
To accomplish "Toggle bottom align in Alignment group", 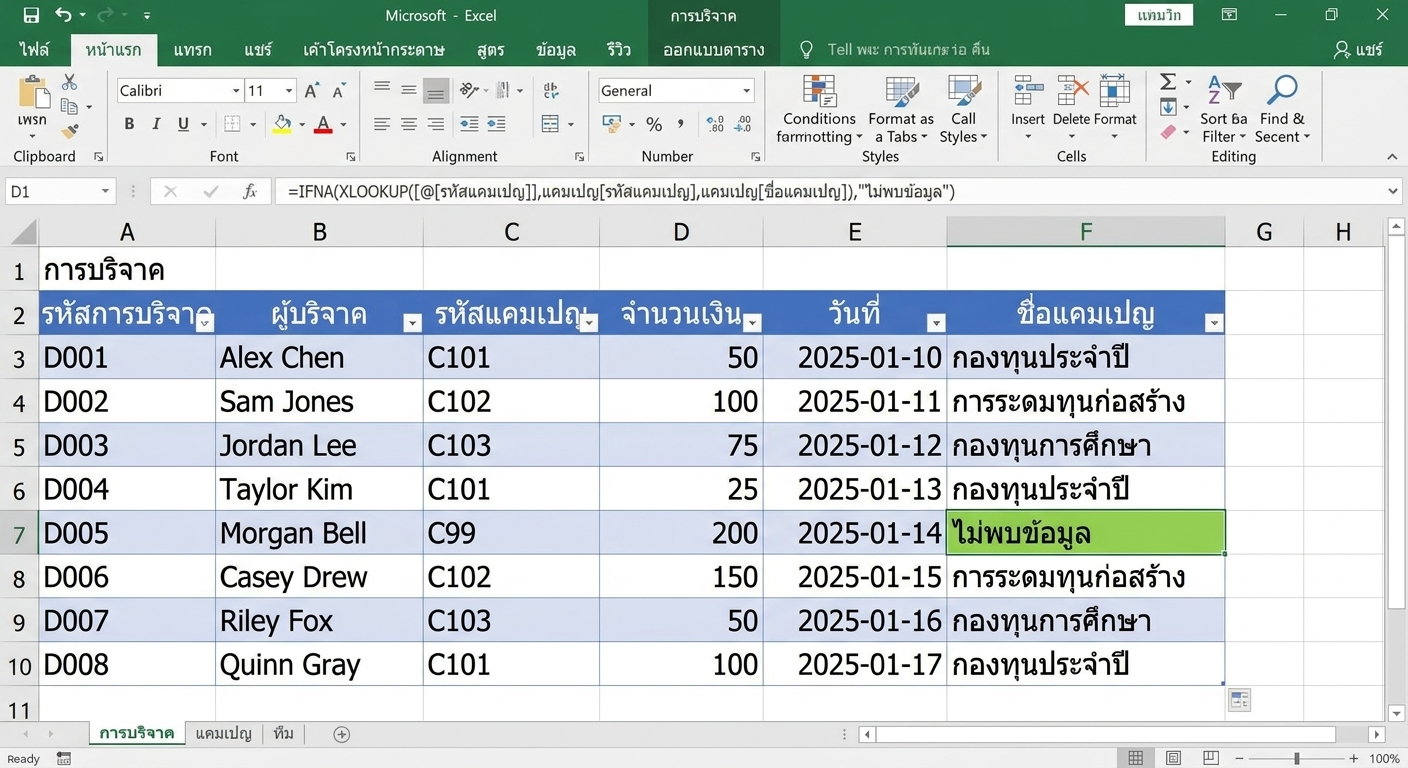I will (436, 91).
